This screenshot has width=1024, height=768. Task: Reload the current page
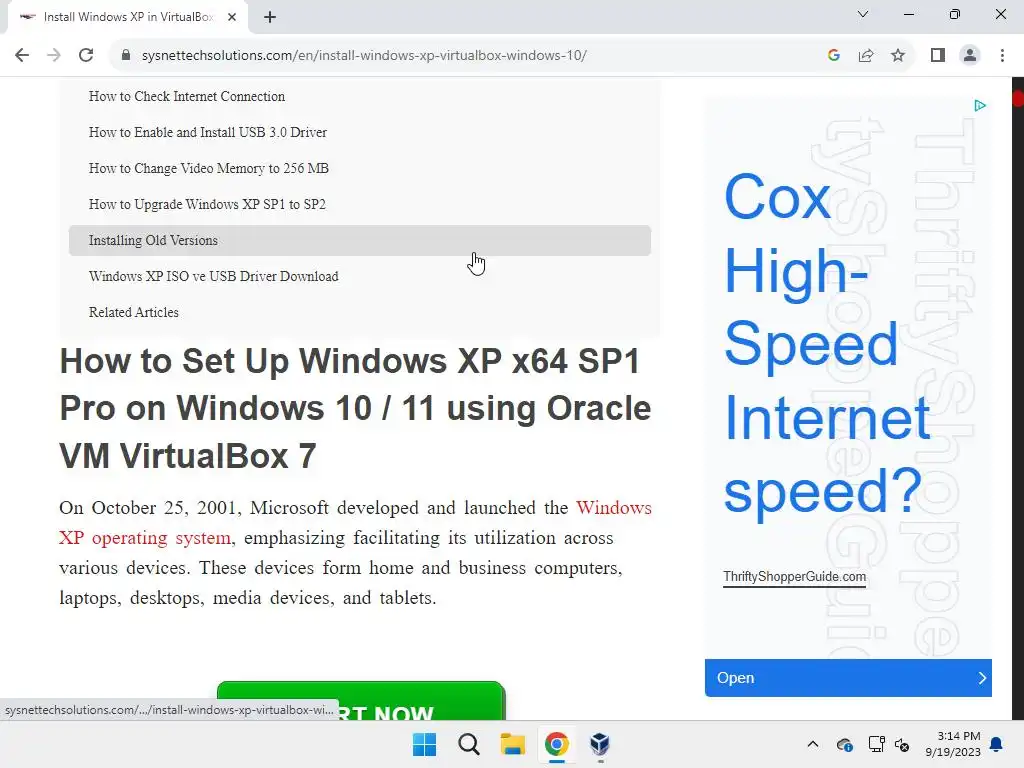coord(86,56)
